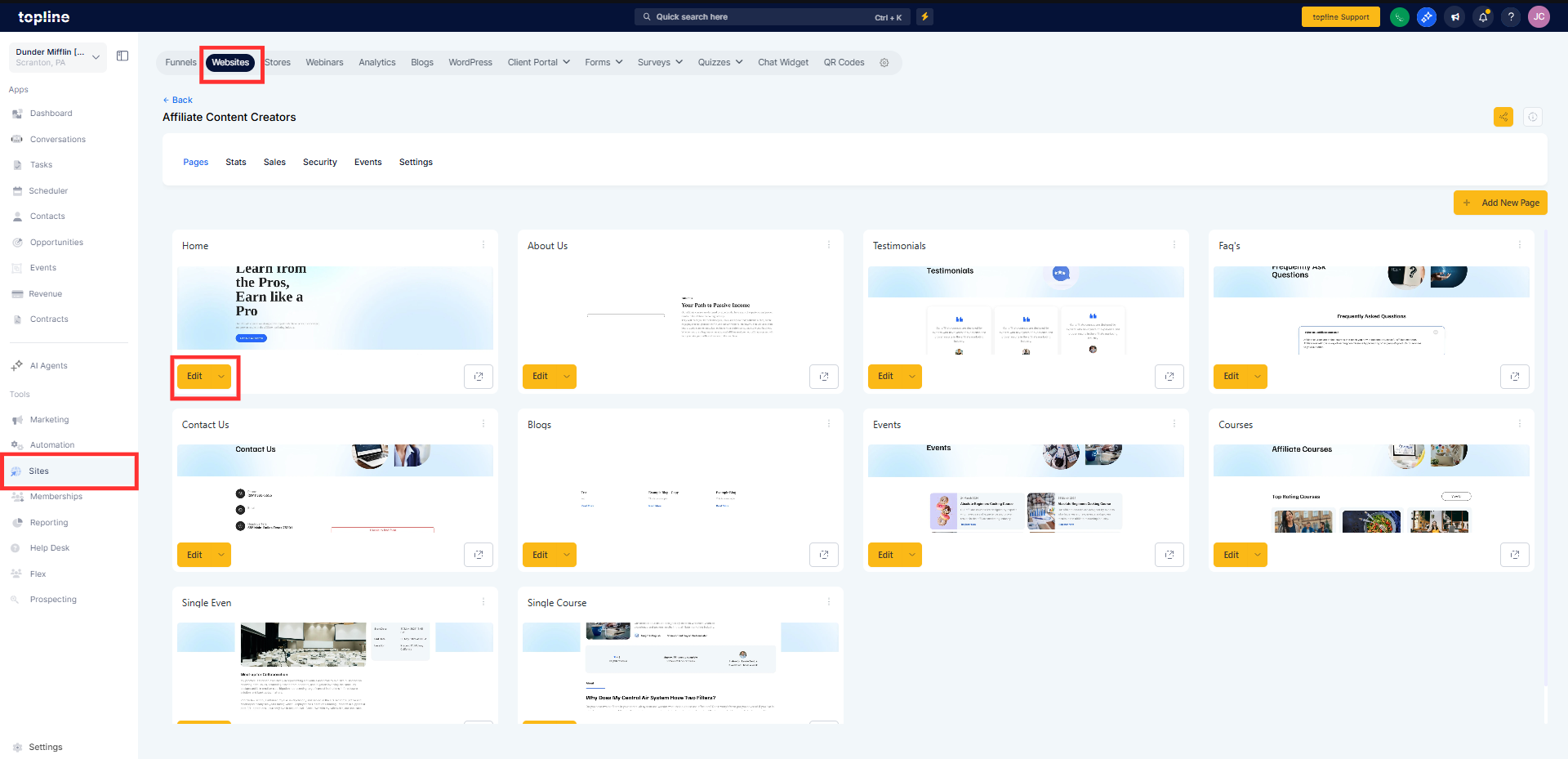Screen dimensions: 1568x759
Task: Open the Contact Us page three-dot menu
Action: 483,424
